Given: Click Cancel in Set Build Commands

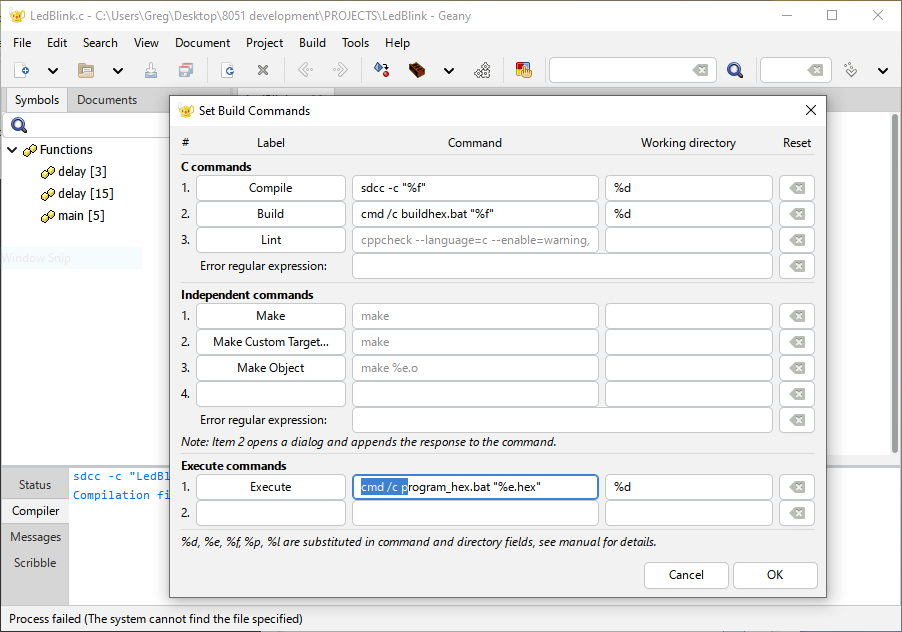Looking at the screenshot, I should (x=686, y=575).
